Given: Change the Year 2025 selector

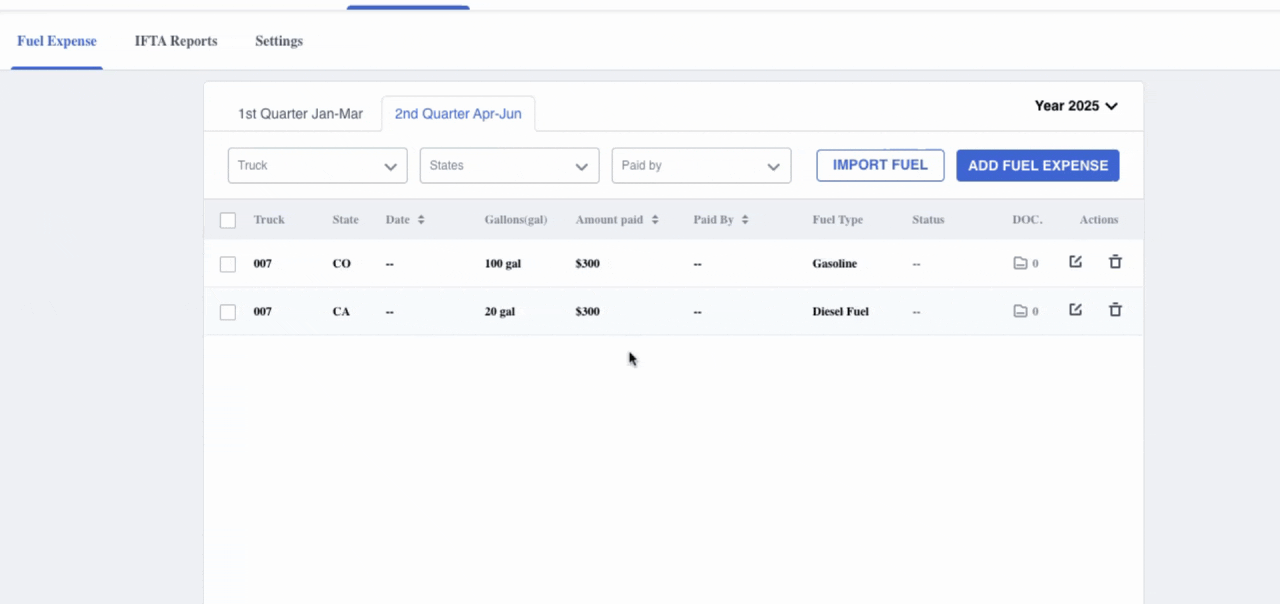Looking at the screenshot, I should tap(1076, 106).
